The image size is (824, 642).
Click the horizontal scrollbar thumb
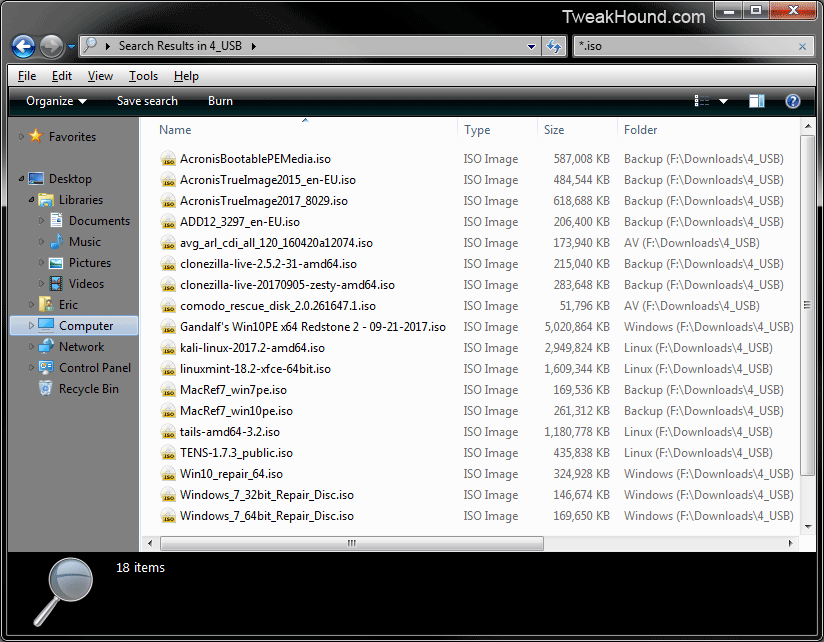coord(352,543)
